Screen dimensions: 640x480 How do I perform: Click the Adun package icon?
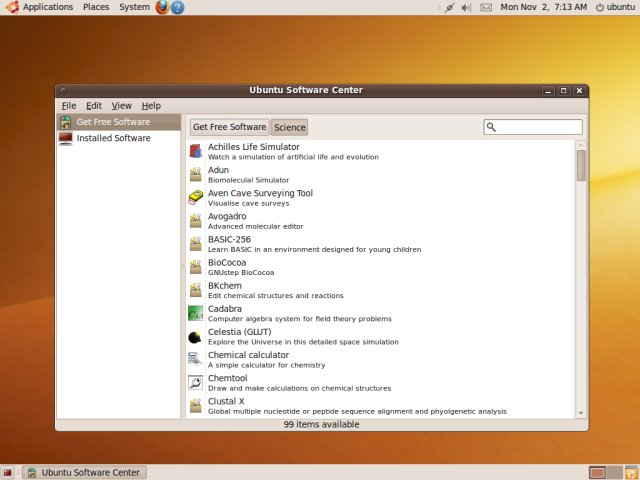click(196, 174)
